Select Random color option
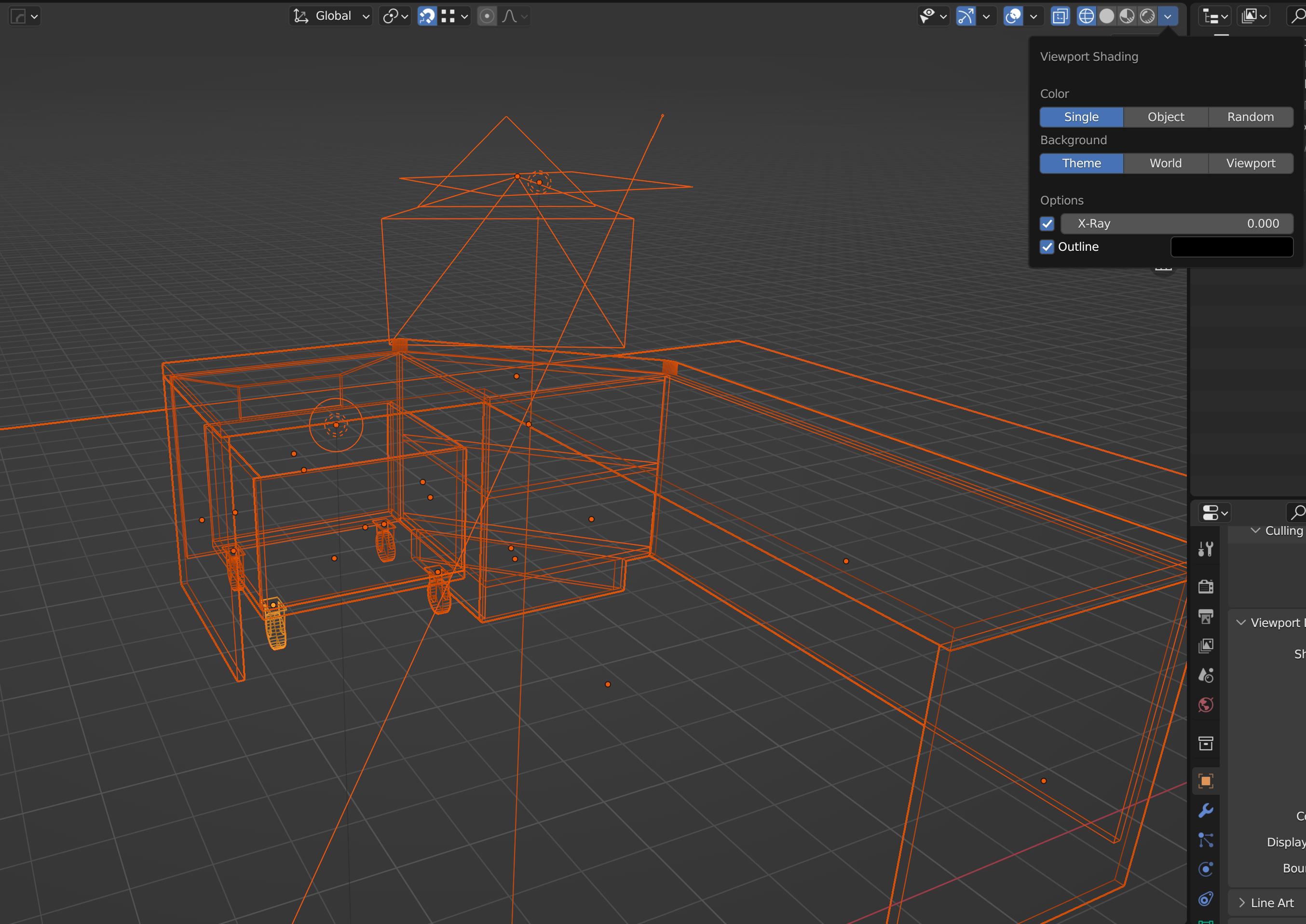 click(1250, 117)
